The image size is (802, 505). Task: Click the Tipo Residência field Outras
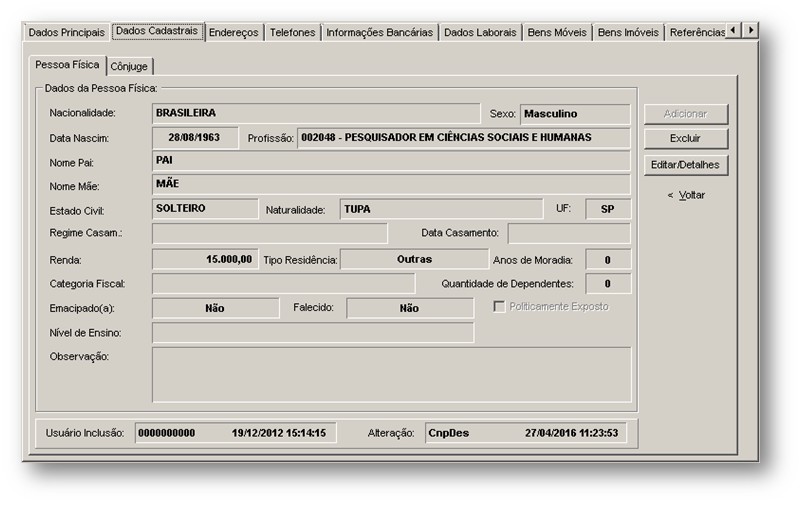(x=414, y=259)
